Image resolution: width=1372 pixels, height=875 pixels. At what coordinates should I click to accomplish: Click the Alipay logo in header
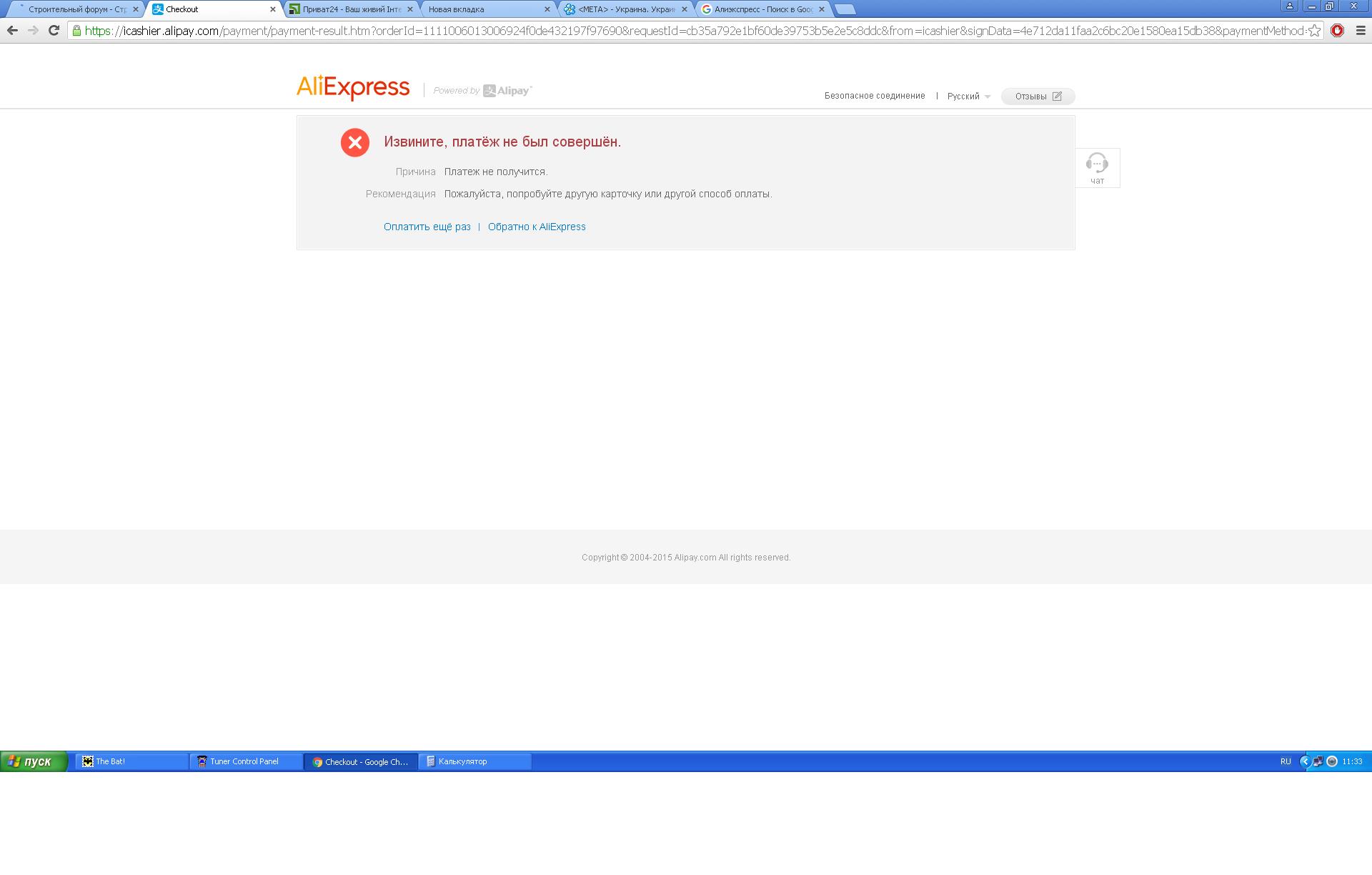click(x=507, y=91)
